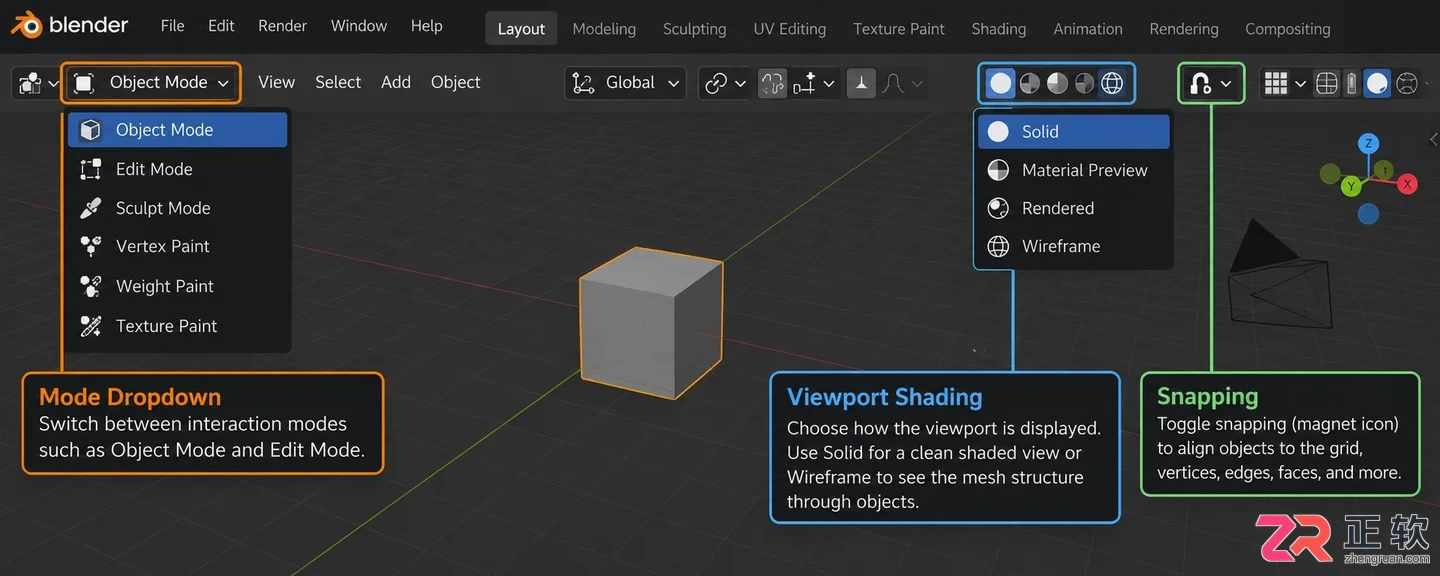Viewport: 1440px width, 576px height.
Task: Open the Add menu in viewport header
Action: pos(396,82)
